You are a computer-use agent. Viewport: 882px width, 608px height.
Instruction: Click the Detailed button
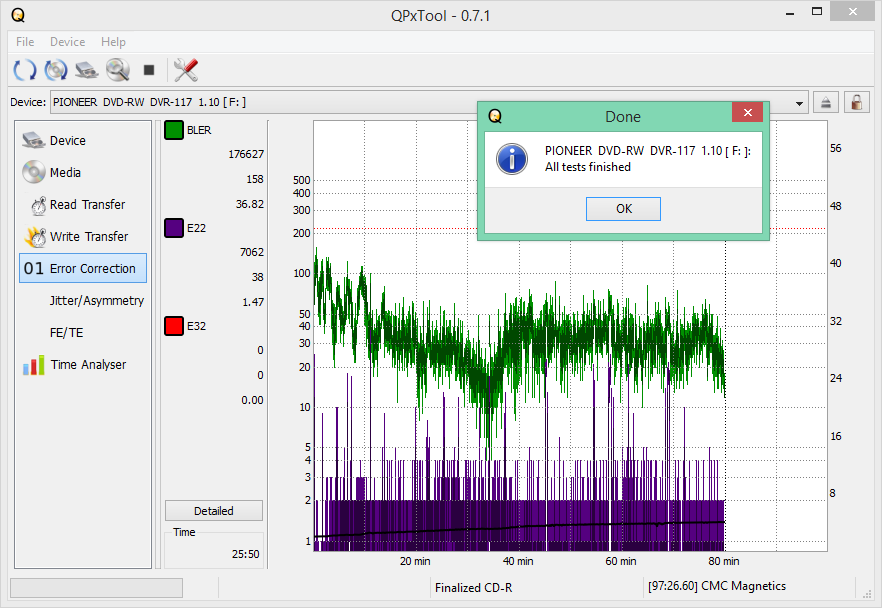(x=214, y=511)
